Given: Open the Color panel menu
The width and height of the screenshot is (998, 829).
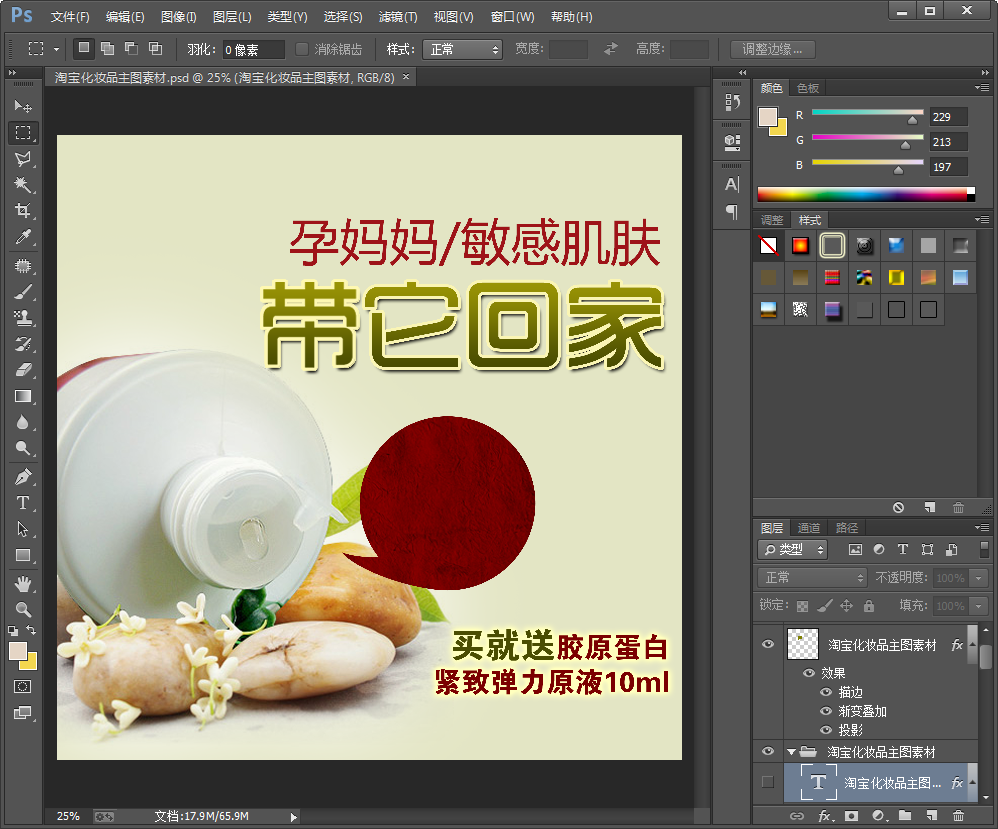Looking at the screenshot, I should coord(981,88).
